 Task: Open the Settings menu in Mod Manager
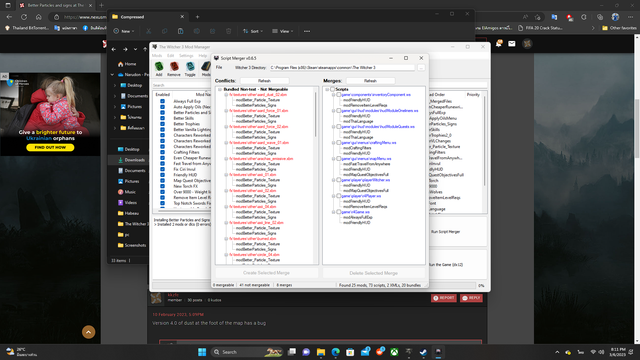(186, 56)
